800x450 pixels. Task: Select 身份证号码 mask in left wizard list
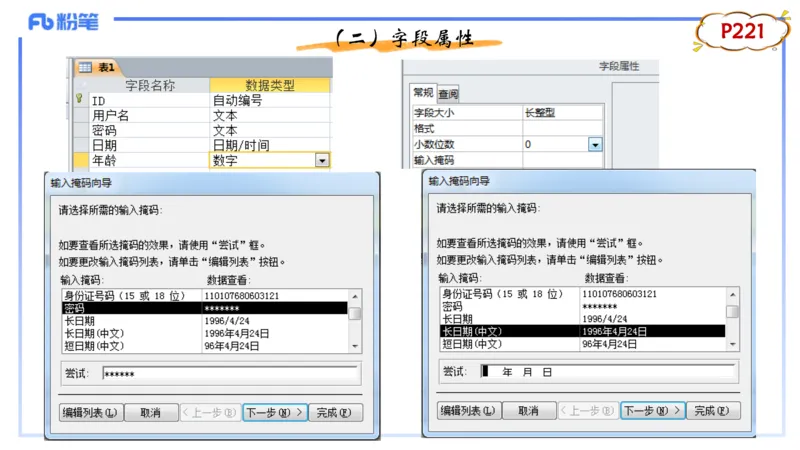[205, 295]
